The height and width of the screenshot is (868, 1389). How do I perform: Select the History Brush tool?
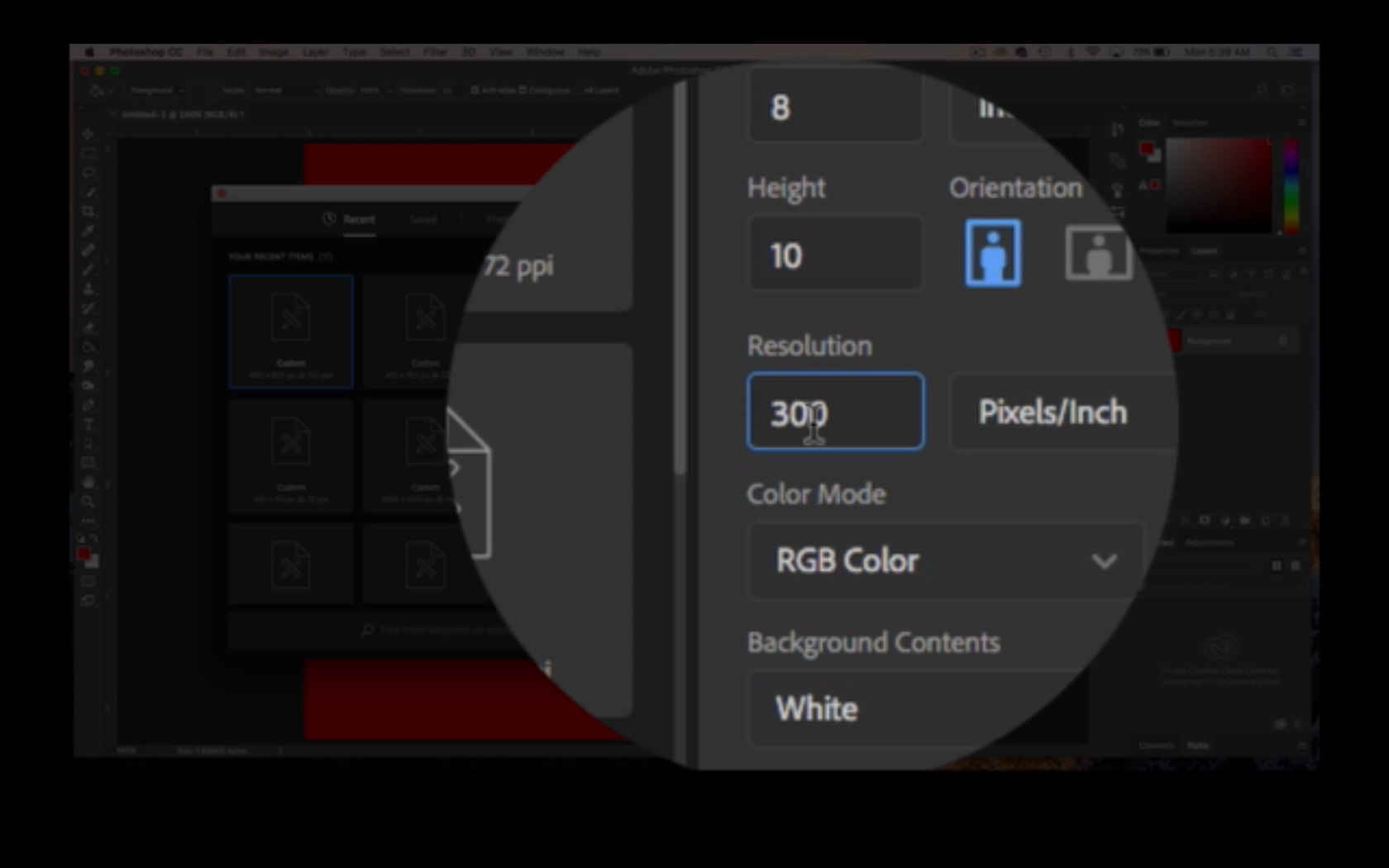click(x=88, y=308)
